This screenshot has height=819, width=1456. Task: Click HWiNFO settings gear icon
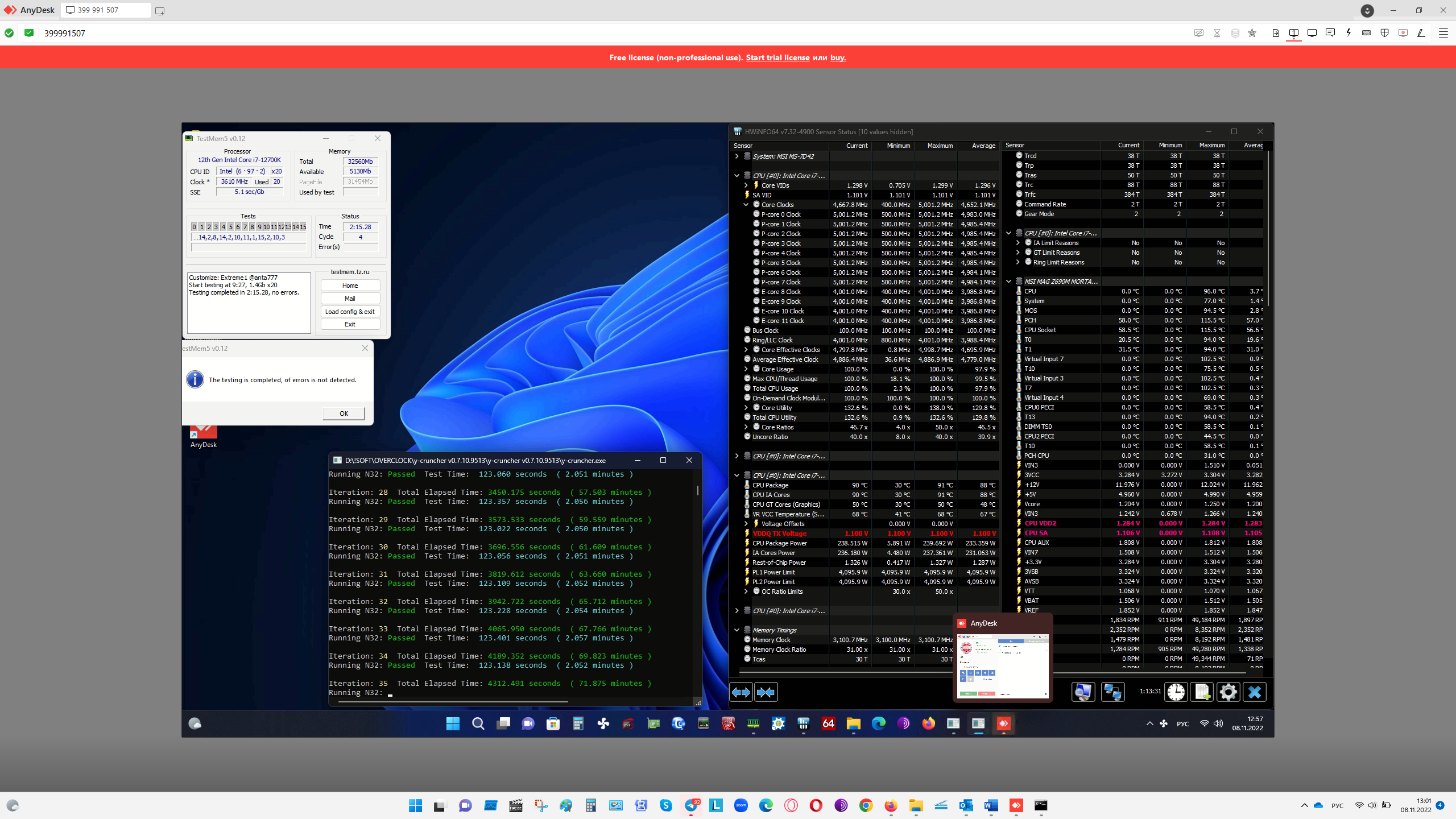pos(1228,692)
